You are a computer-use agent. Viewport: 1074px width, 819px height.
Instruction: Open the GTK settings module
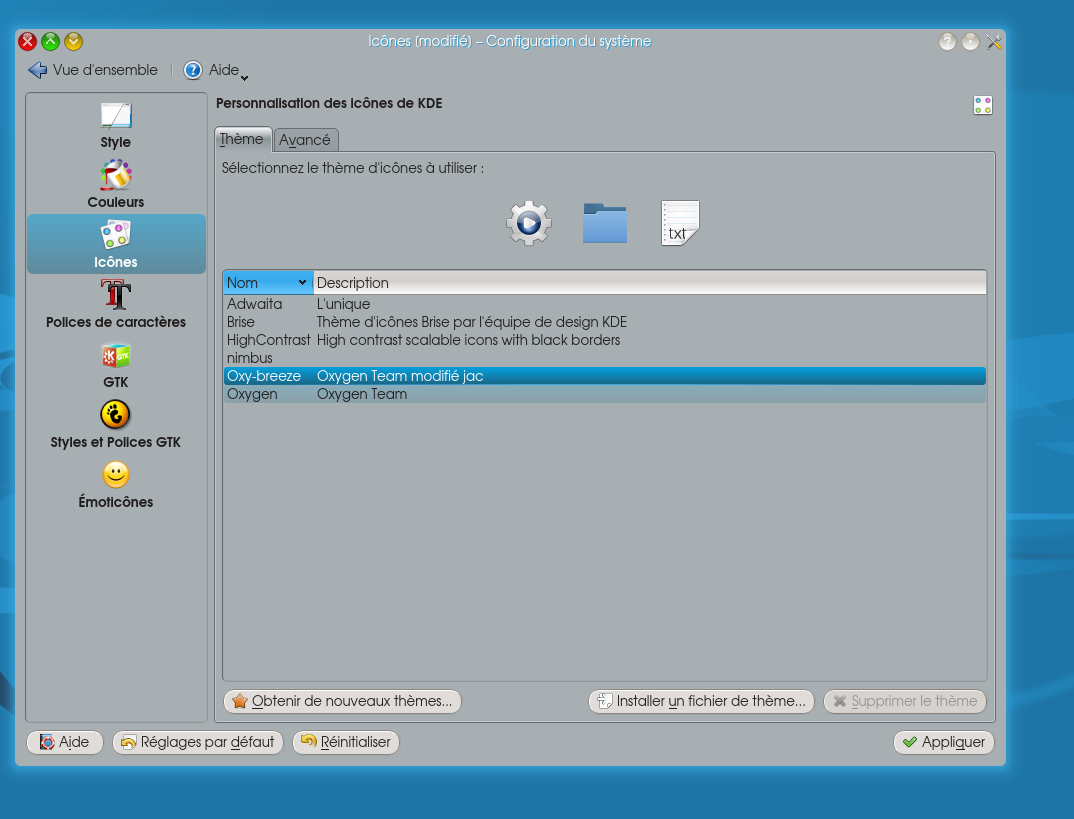pyautogui.click(x=116, y=365)
